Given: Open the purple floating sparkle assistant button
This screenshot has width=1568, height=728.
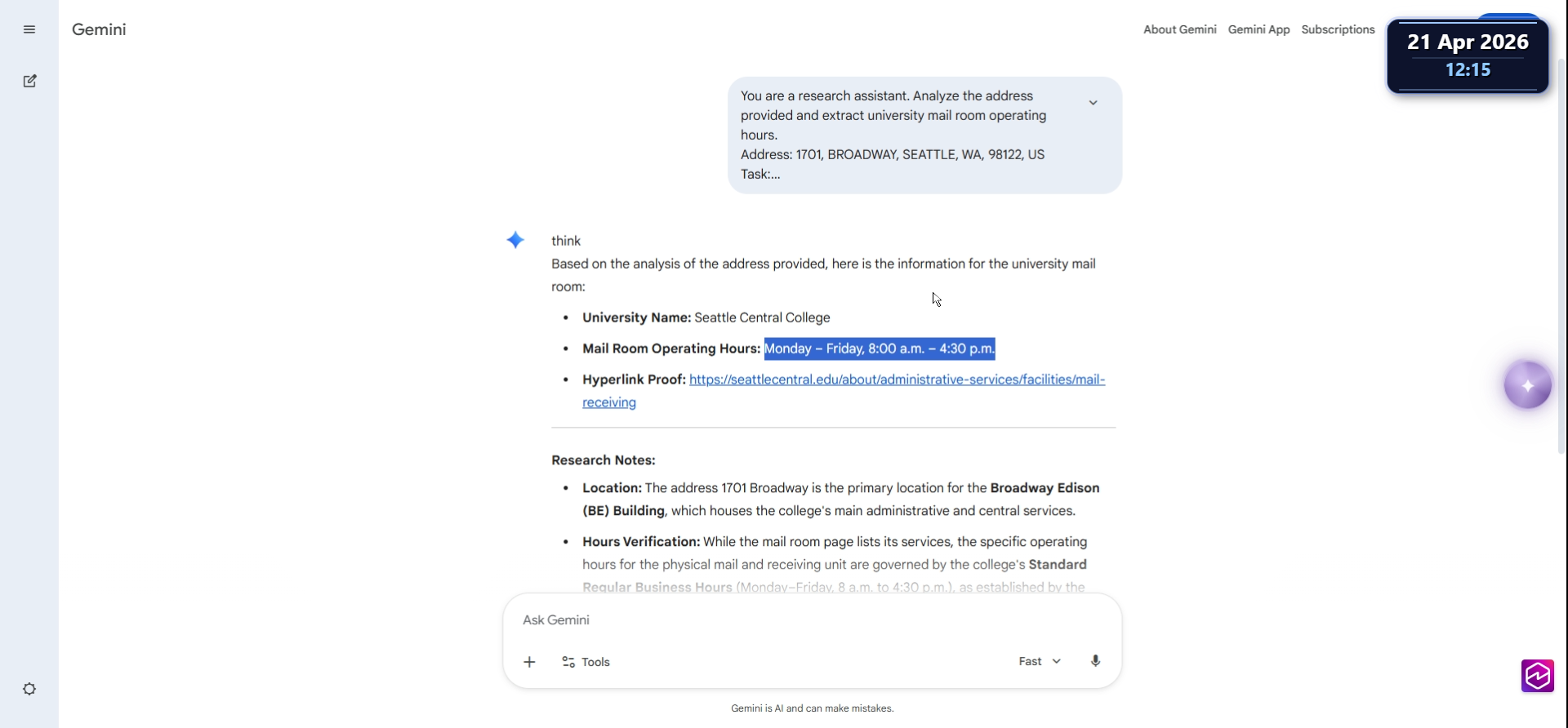Looking at the screenshot, I should pyautogui.click(x=1527, y=385).
